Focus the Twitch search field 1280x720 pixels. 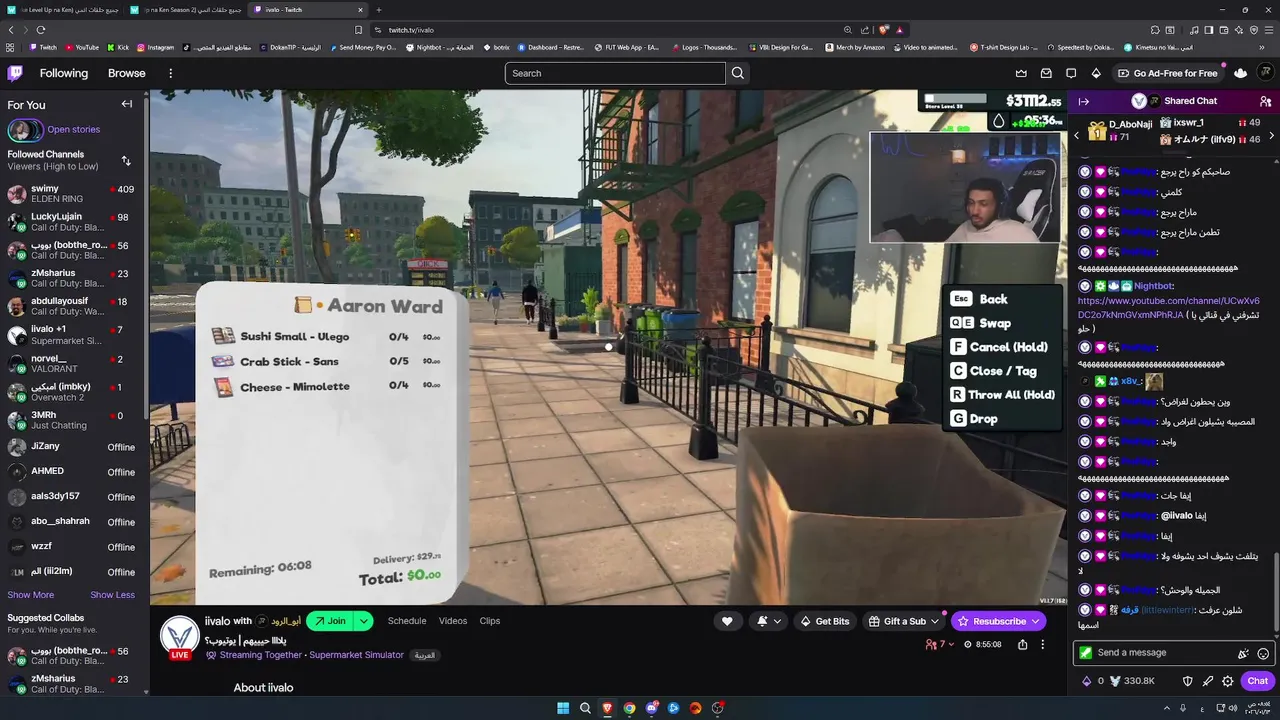pyautogui.click(x=615, y=73)
